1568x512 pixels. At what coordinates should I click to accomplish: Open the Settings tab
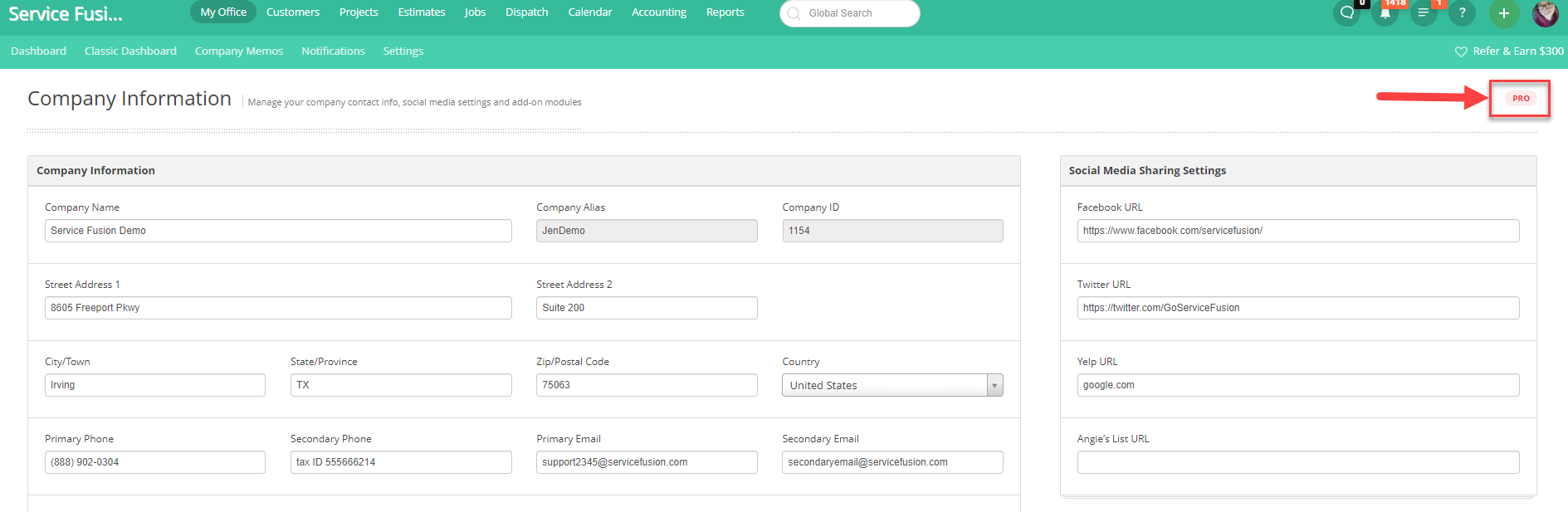click(403, 51)
